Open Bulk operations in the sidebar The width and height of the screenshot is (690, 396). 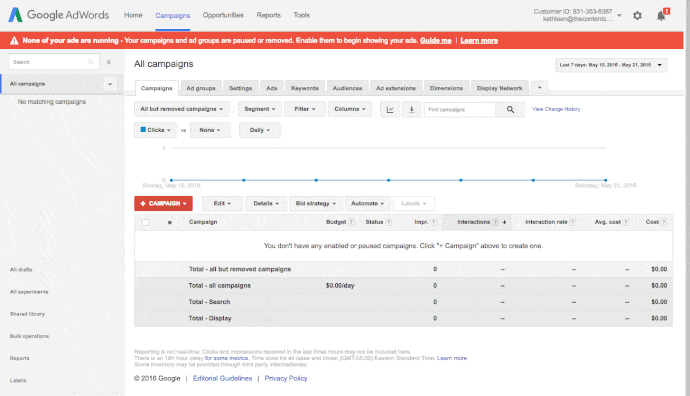(x=29, y=336)
